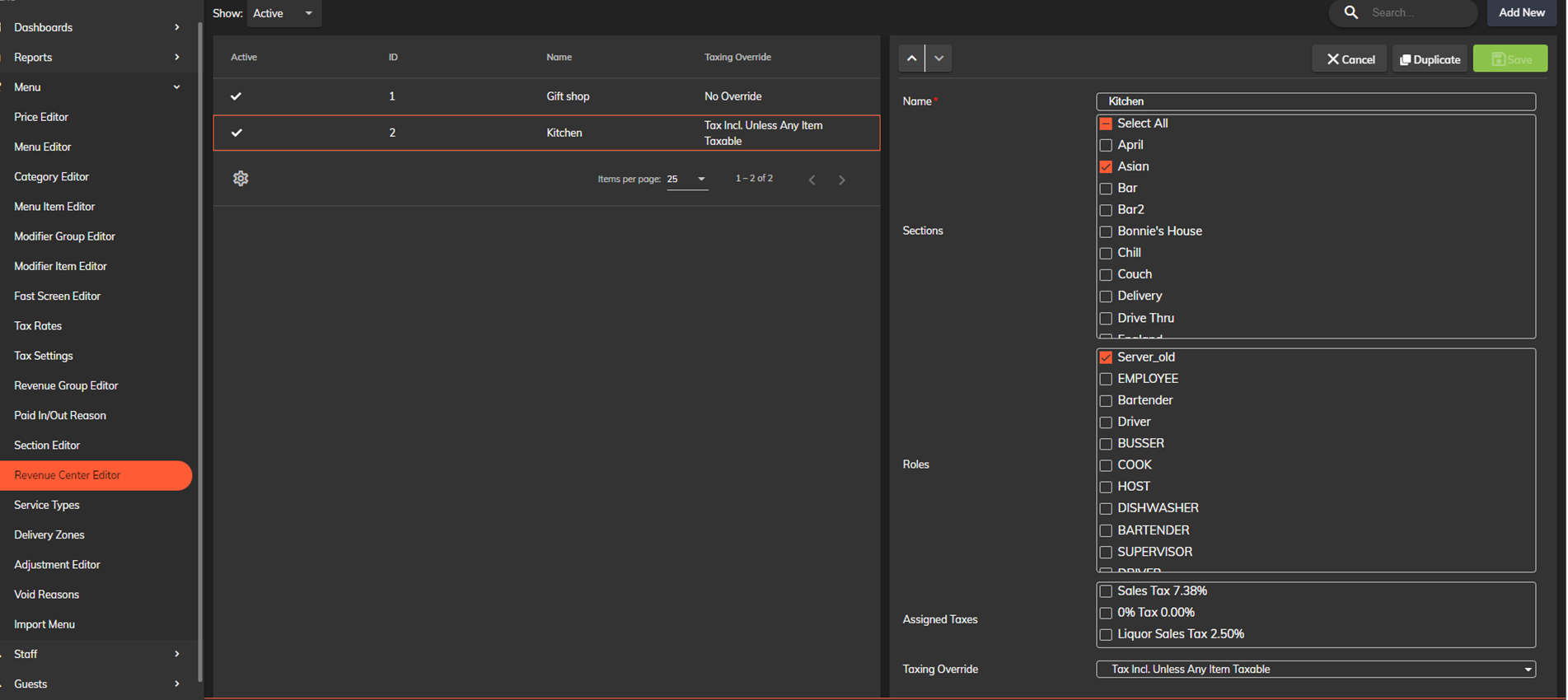Go to Tax Settings
Screen dimensions: 1568x700
(x=44, y=356)
